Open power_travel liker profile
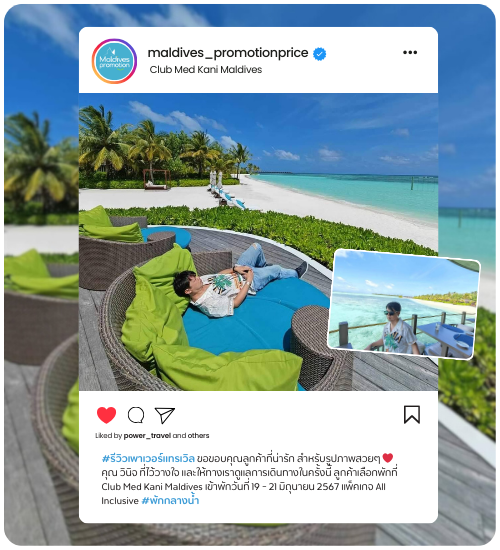The width and height of the screenshot is (500, 550). coord(147,435)
